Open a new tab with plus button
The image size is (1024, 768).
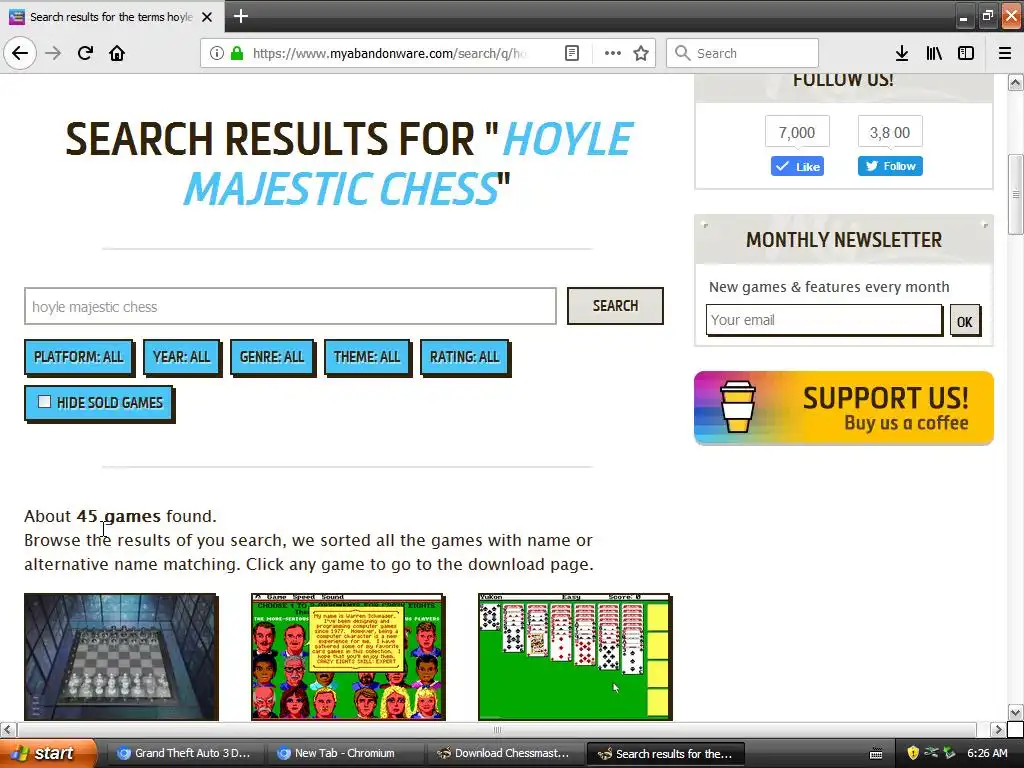point(241,16)
